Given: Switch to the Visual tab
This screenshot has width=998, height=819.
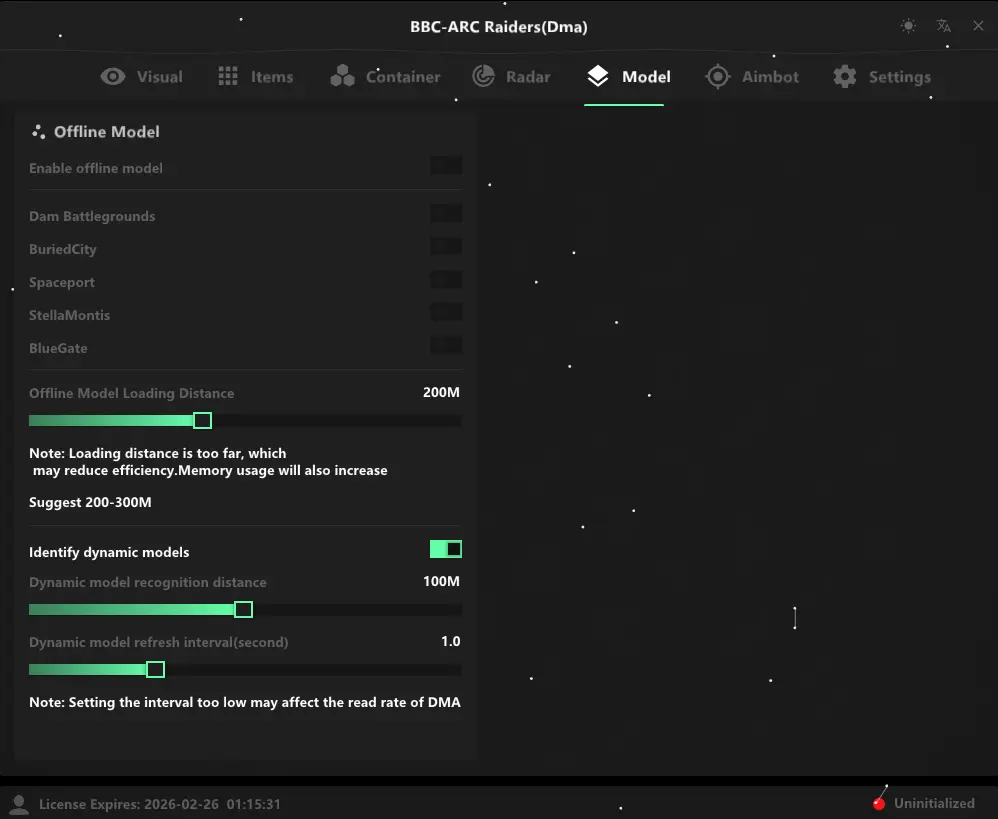Looking at the screenshot, I should pos(142,76).
